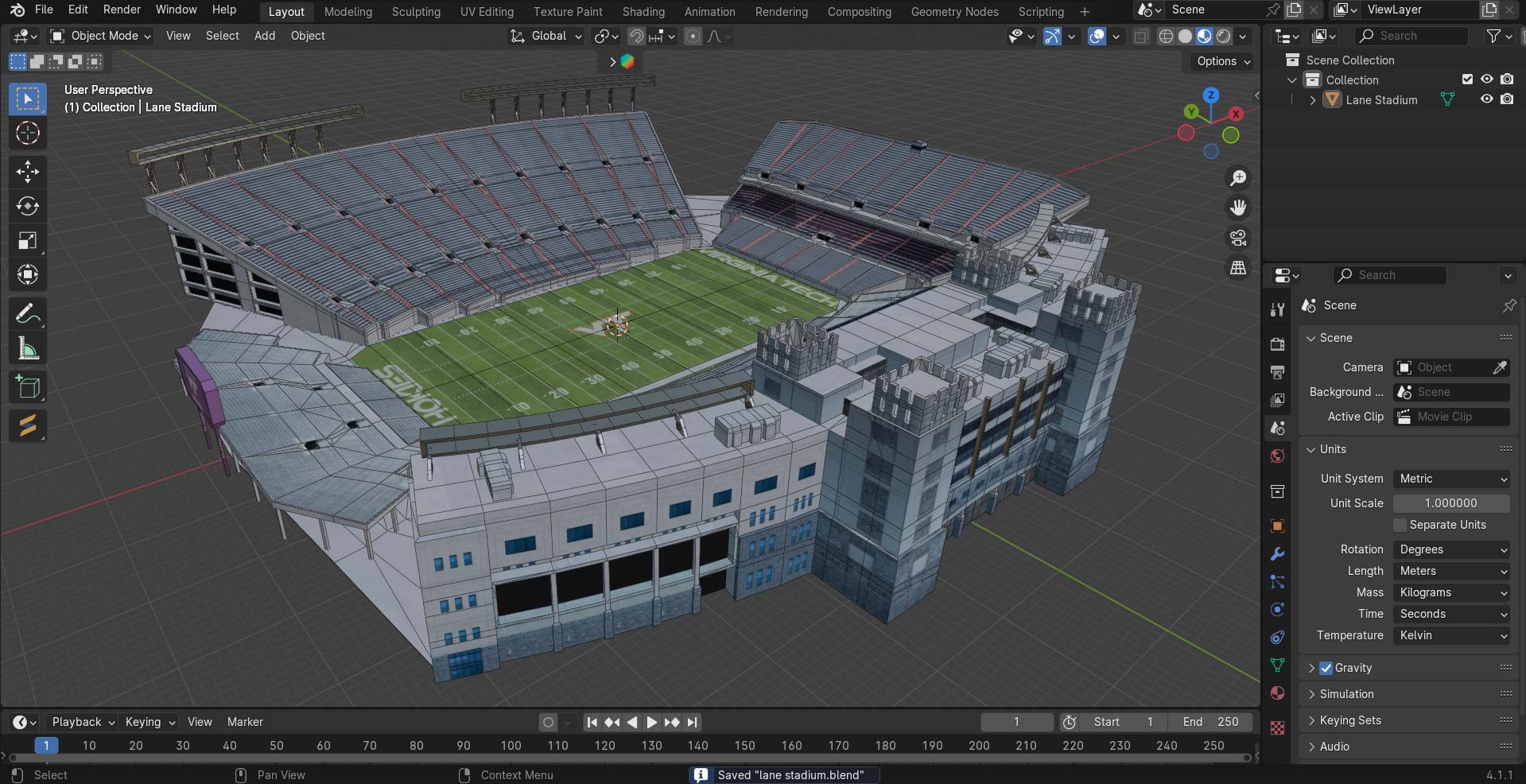The height and width of the screenshot is (784, 1526).
Task: Open the Keying popover in timeline
Action: pos(149,722)
